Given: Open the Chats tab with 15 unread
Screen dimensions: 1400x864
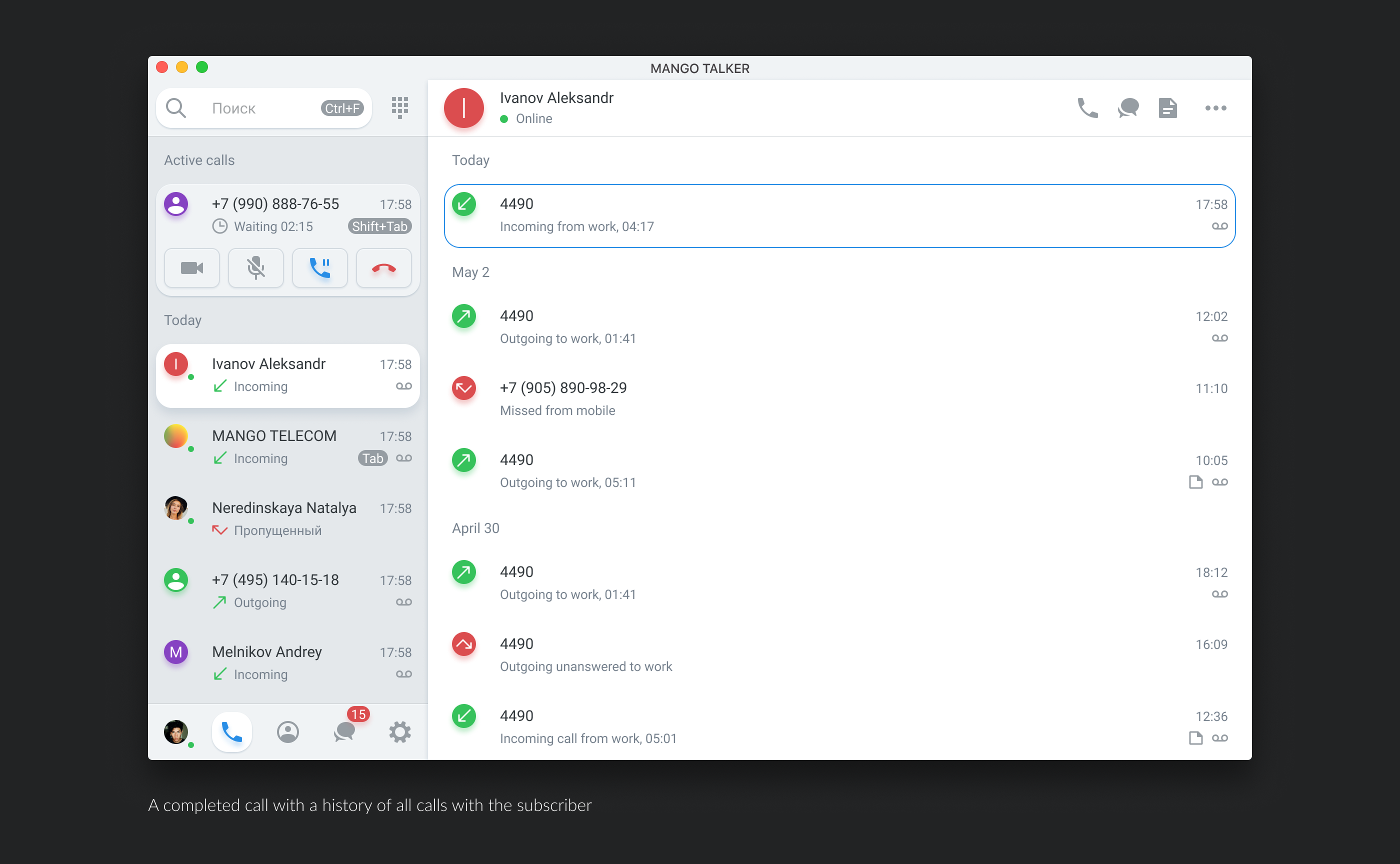Looking at the screenshot, I should coord(344,732).
